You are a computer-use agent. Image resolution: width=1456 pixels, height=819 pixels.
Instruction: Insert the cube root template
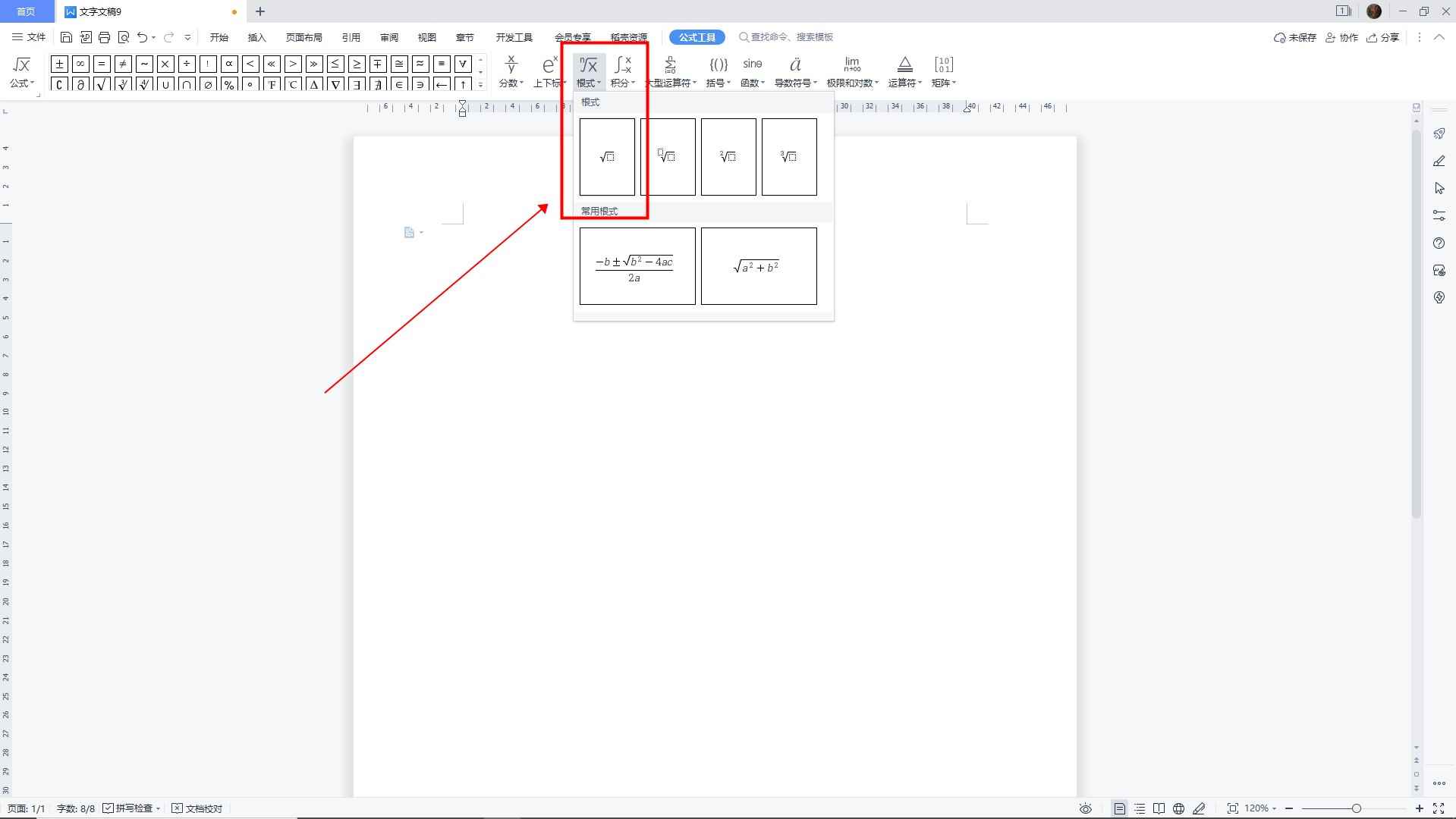coord(789,157)
